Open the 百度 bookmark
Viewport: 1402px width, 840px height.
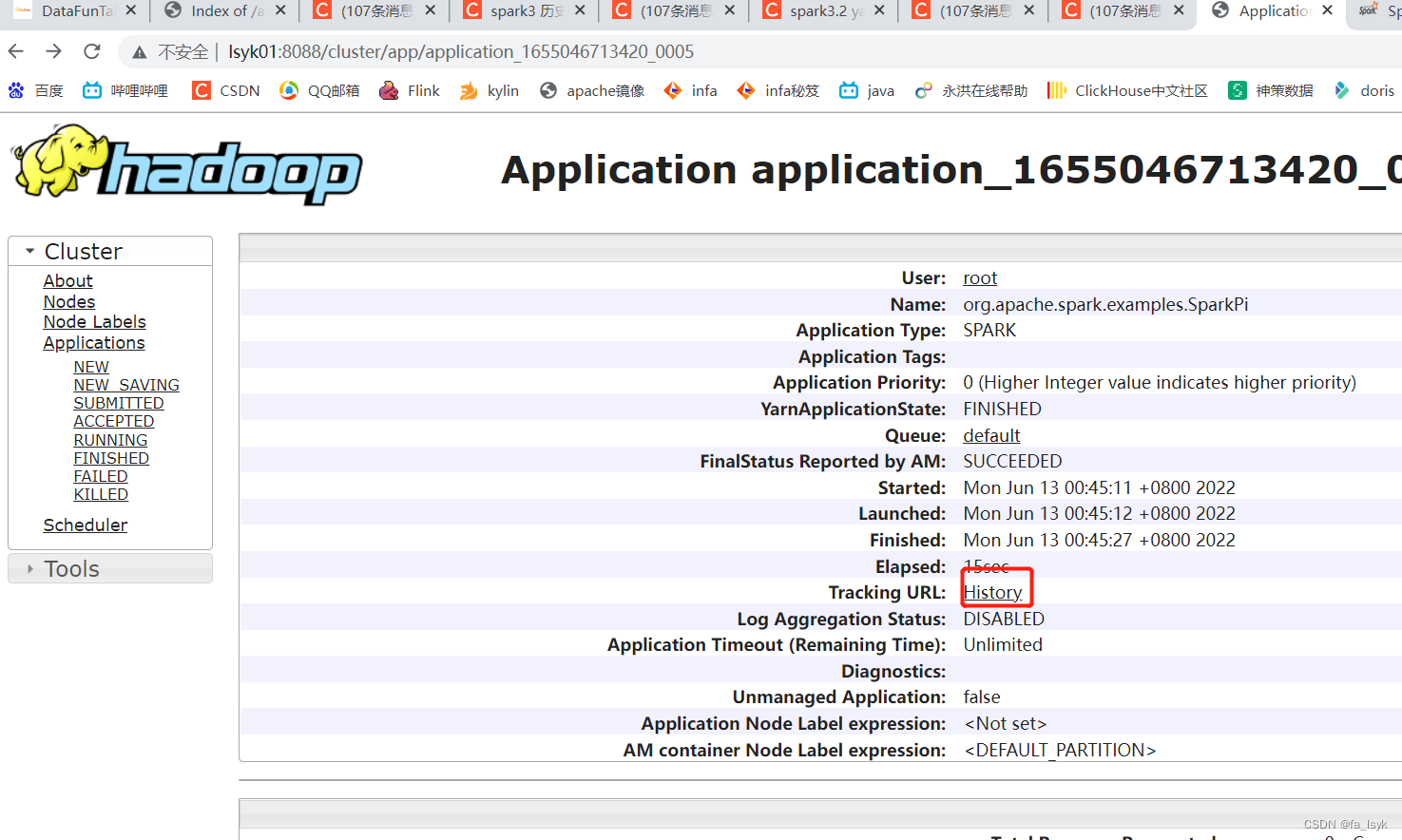(36, 90)
